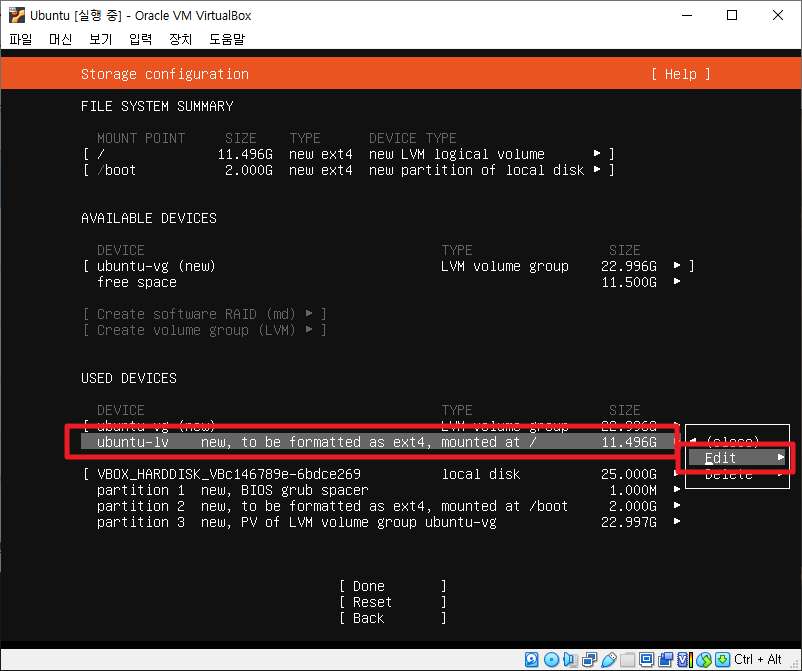The width and height of the screenshot is (802, 671).
Task: Activate the Back button
Action: point(393,618)
